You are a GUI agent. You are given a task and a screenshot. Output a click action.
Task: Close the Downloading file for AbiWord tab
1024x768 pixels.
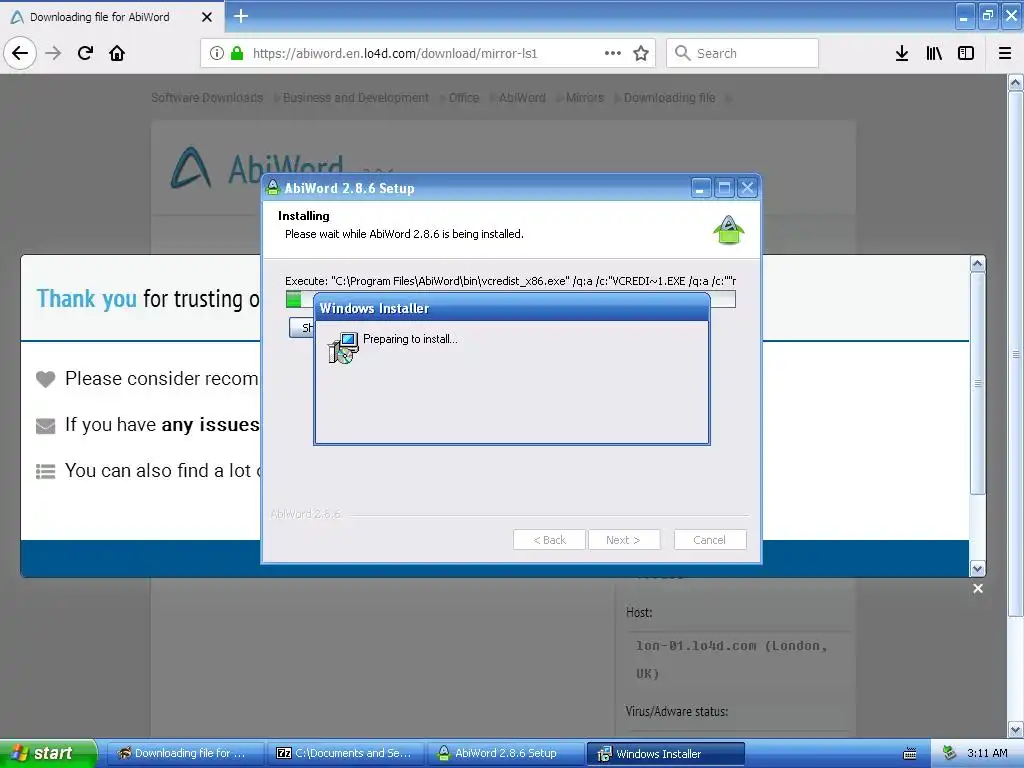click(207, 17)
